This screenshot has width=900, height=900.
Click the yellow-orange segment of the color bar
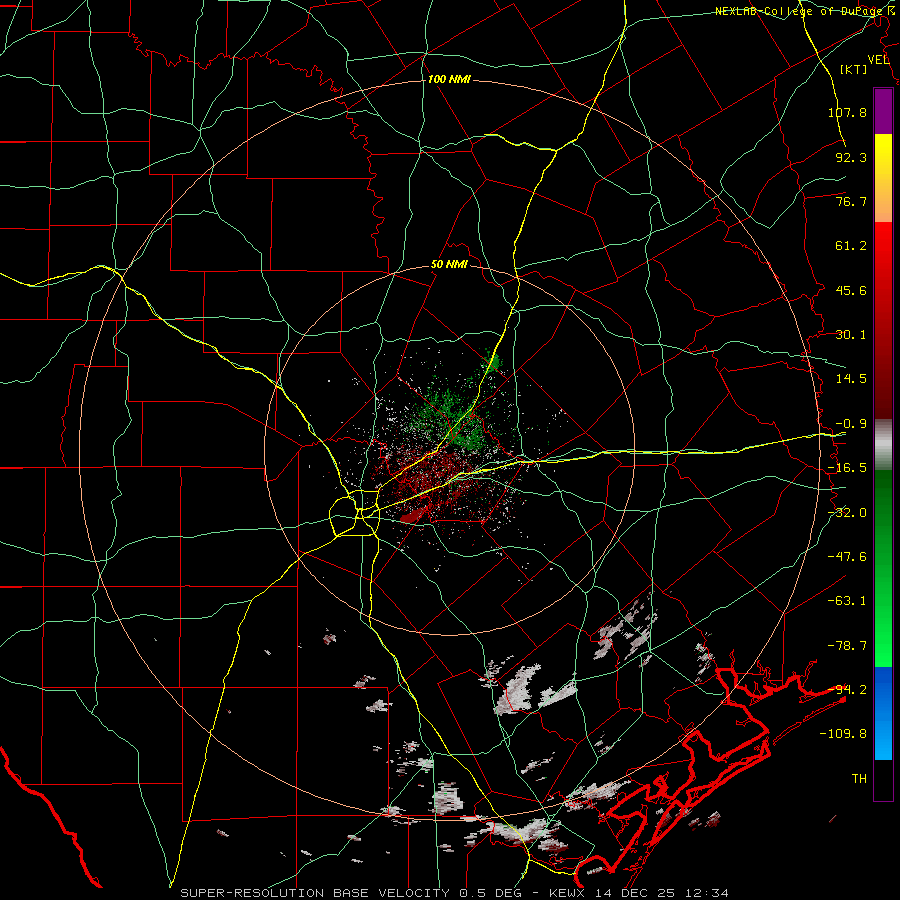[883, 178]
